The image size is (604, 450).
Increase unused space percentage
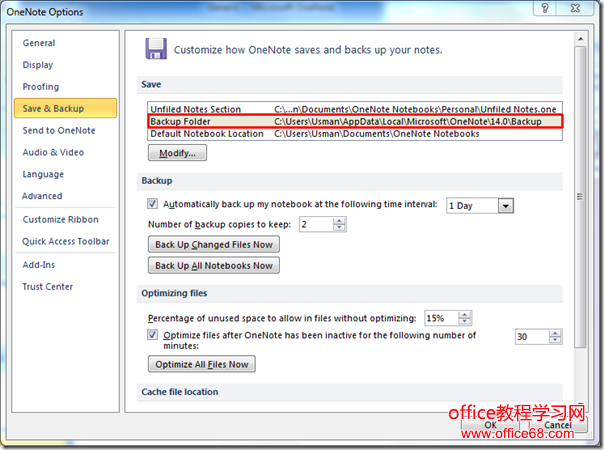465,315
